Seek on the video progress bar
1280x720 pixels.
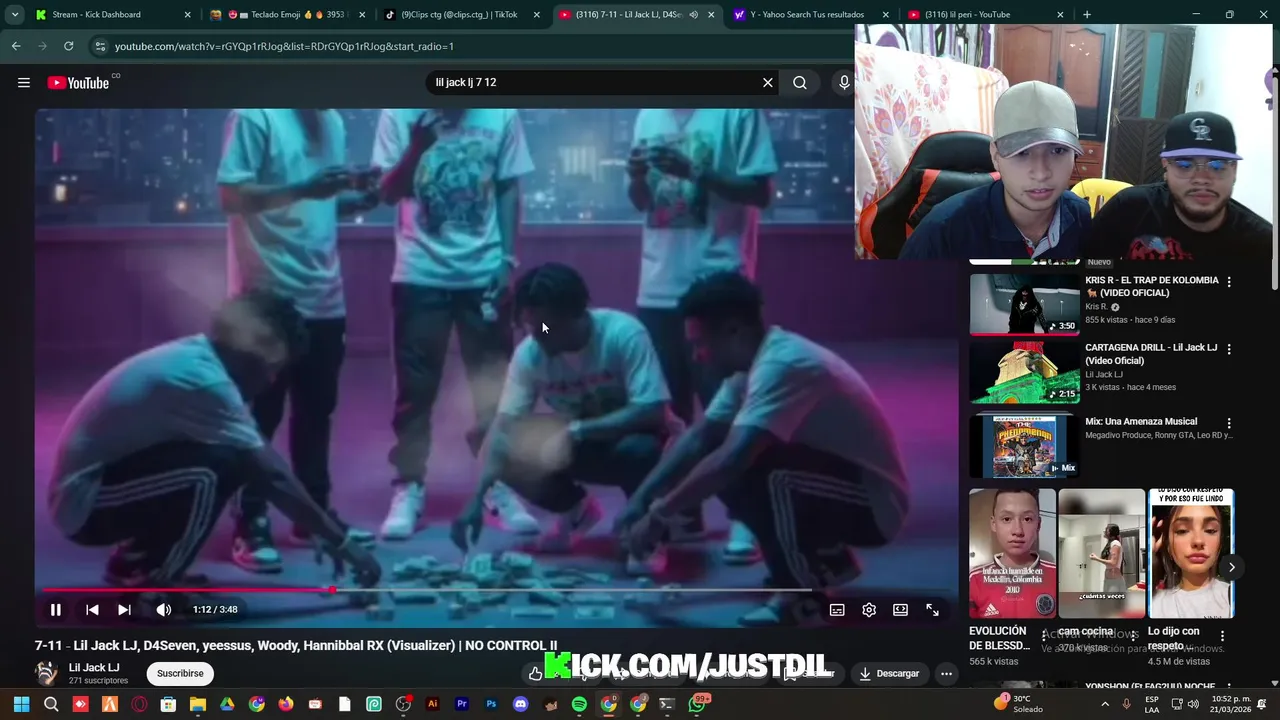coord(495,590)
